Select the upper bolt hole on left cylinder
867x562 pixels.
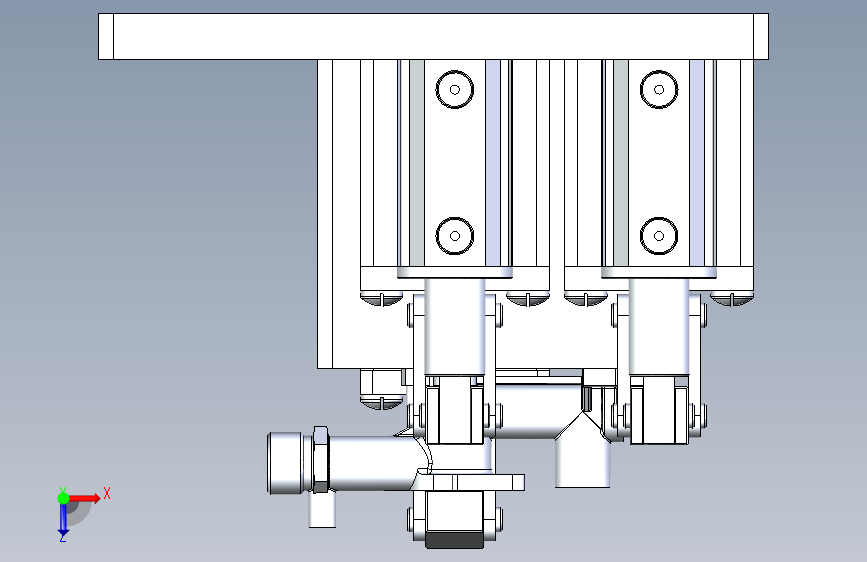point(455,89)
